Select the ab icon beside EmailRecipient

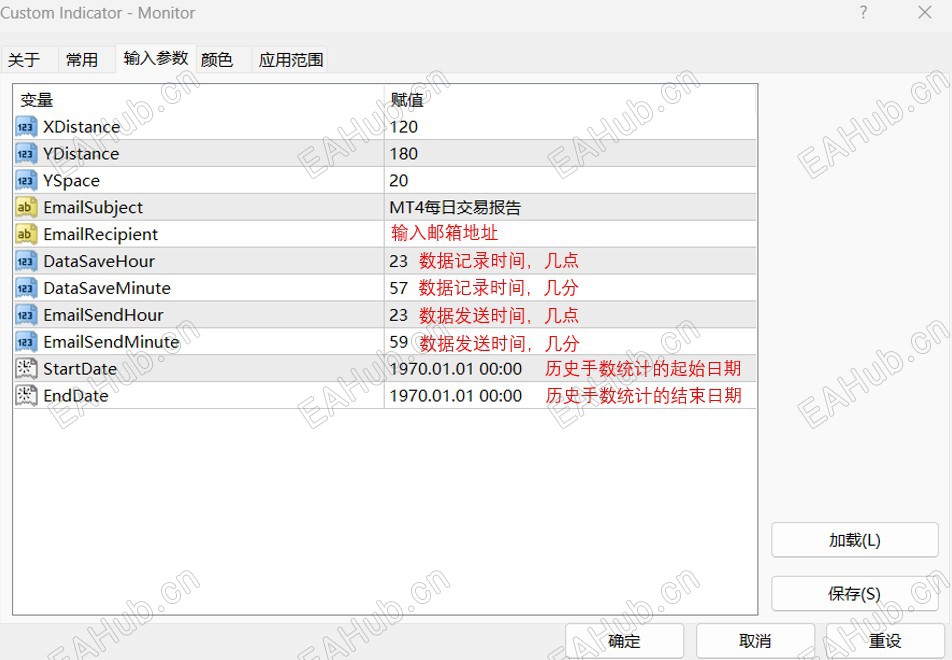[25, 234]
